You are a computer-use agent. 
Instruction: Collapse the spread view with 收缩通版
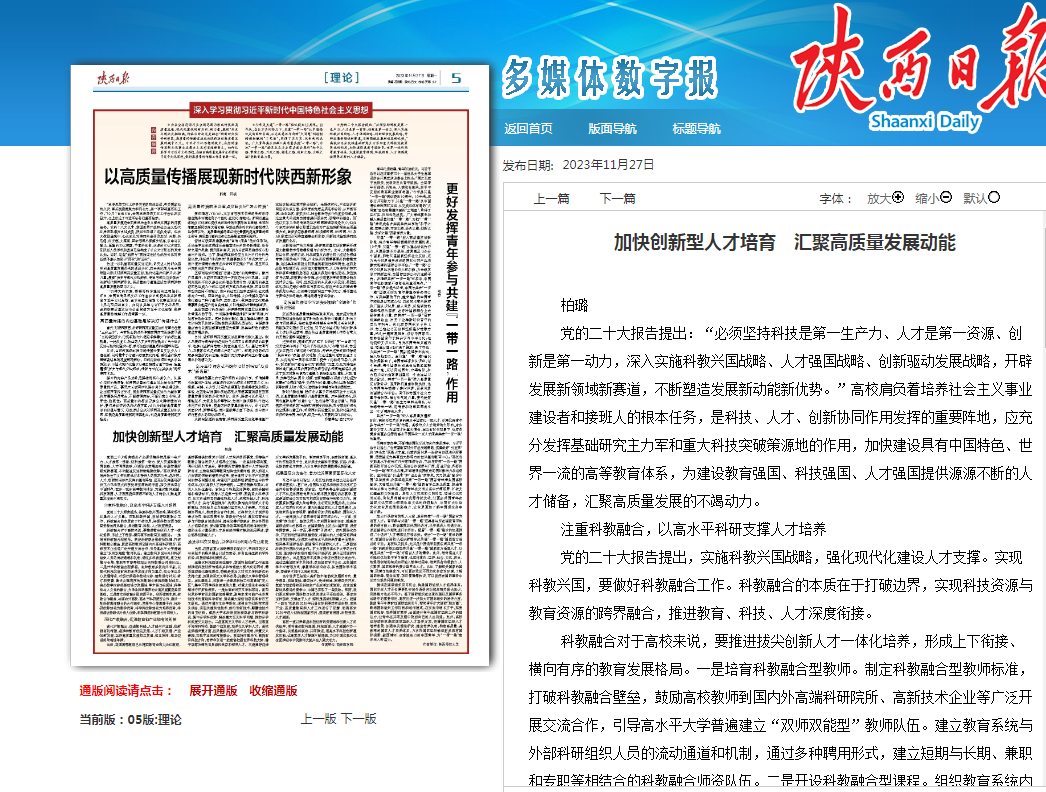click(x=273, y=690)
